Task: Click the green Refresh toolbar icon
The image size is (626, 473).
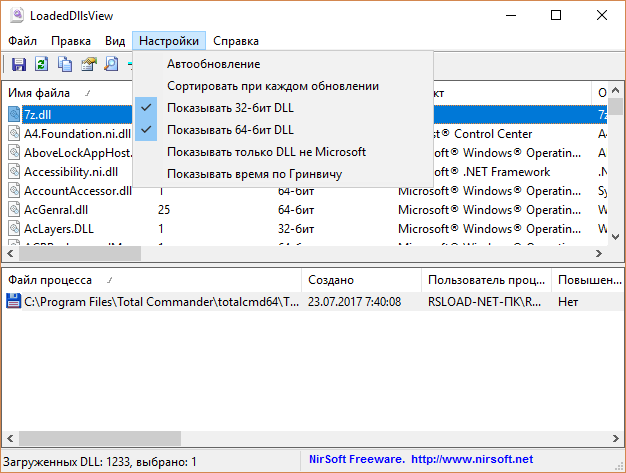Action: (x=41, y=65)
